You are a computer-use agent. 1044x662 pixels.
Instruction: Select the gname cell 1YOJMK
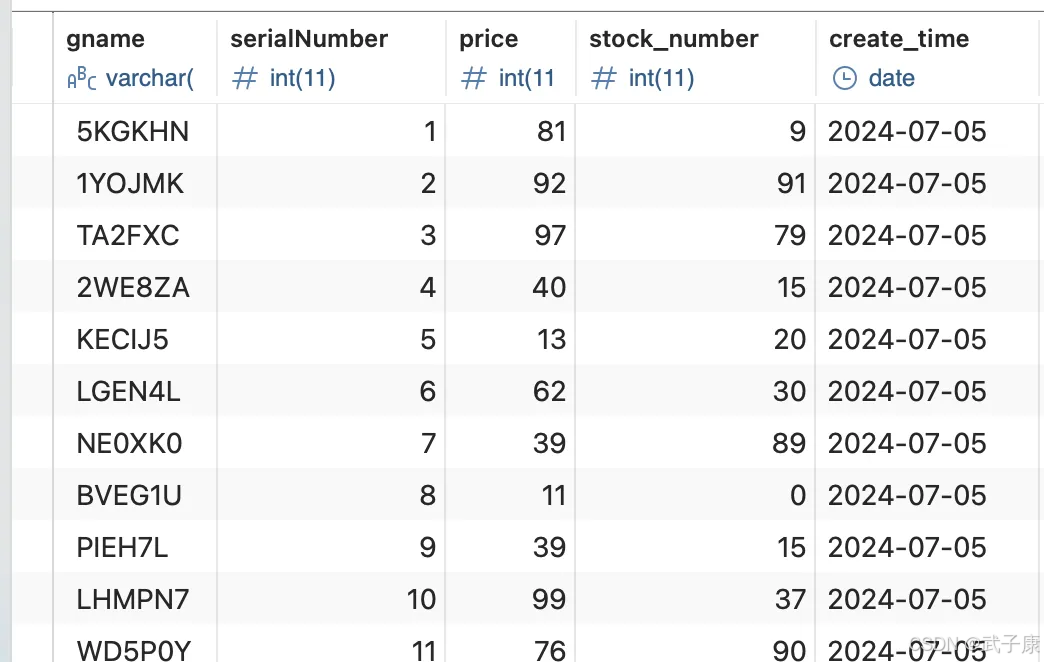135,182
